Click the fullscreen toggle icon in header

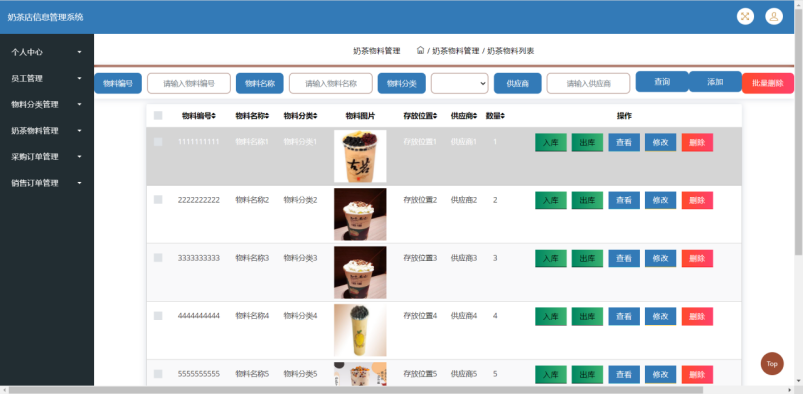[x=745, y=16]
